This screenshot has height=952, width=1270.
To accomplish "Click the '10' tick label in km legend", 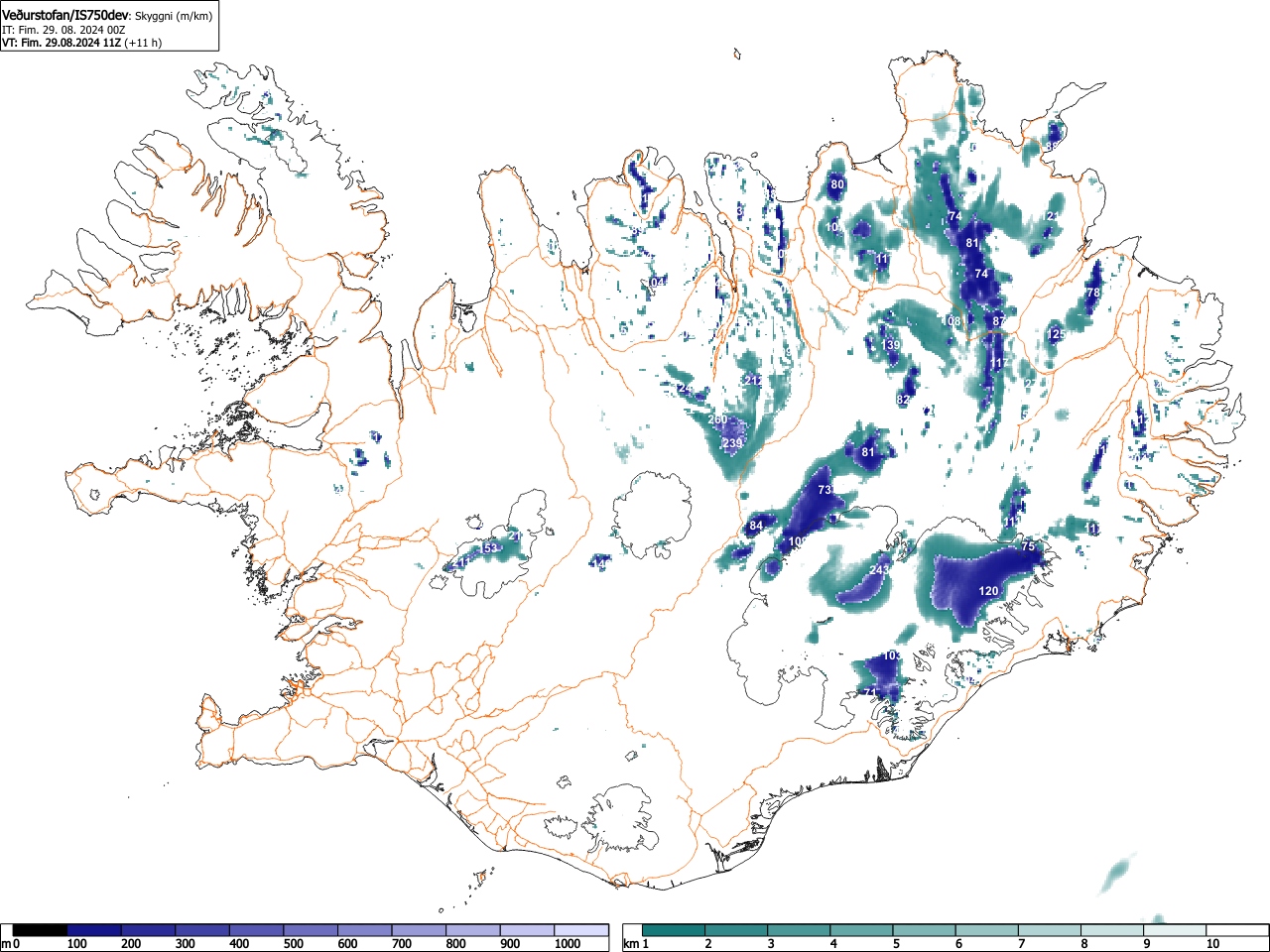I will tap(1212, 944).
